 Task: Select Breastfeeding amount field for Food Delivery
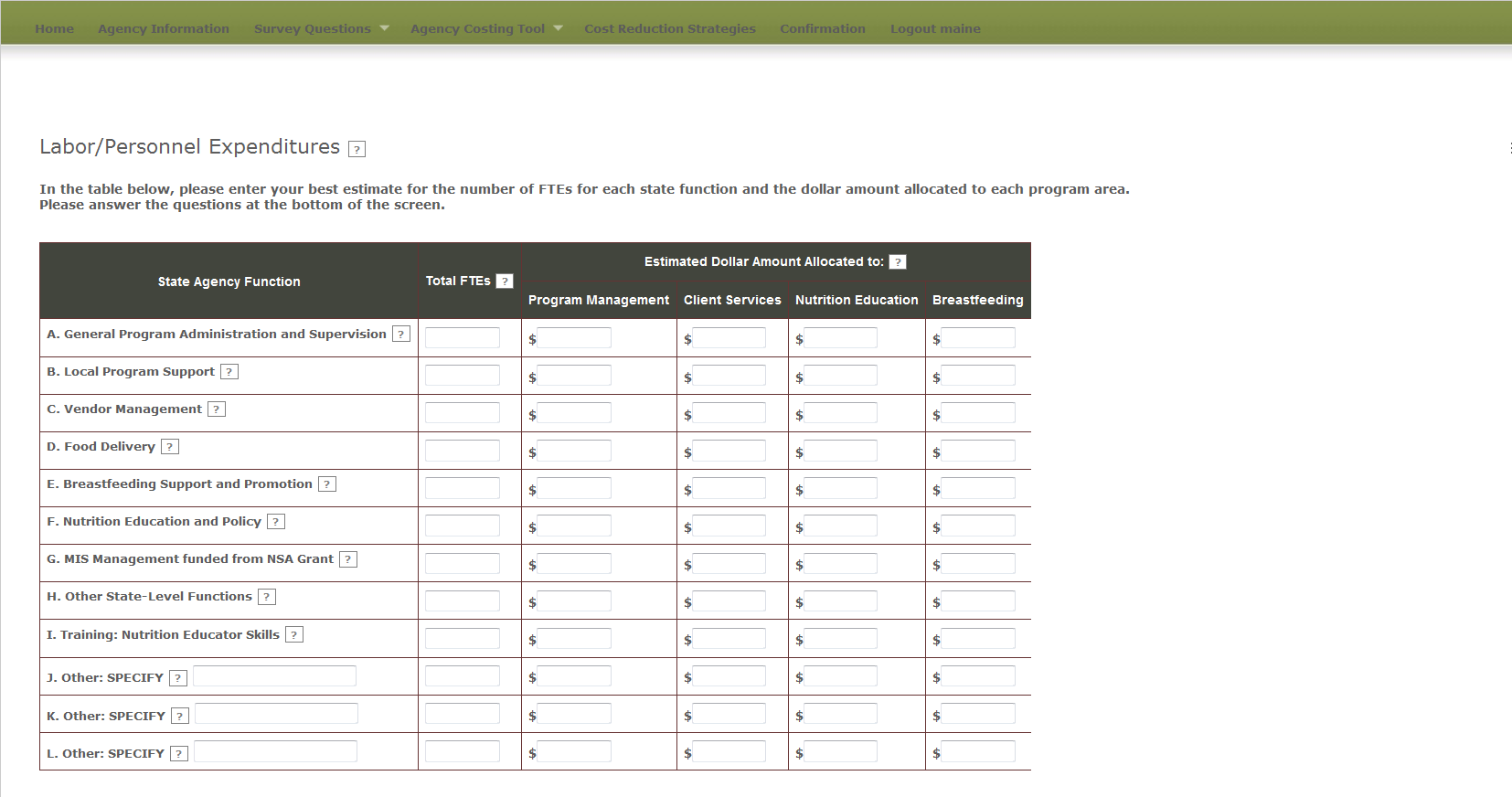978,451
